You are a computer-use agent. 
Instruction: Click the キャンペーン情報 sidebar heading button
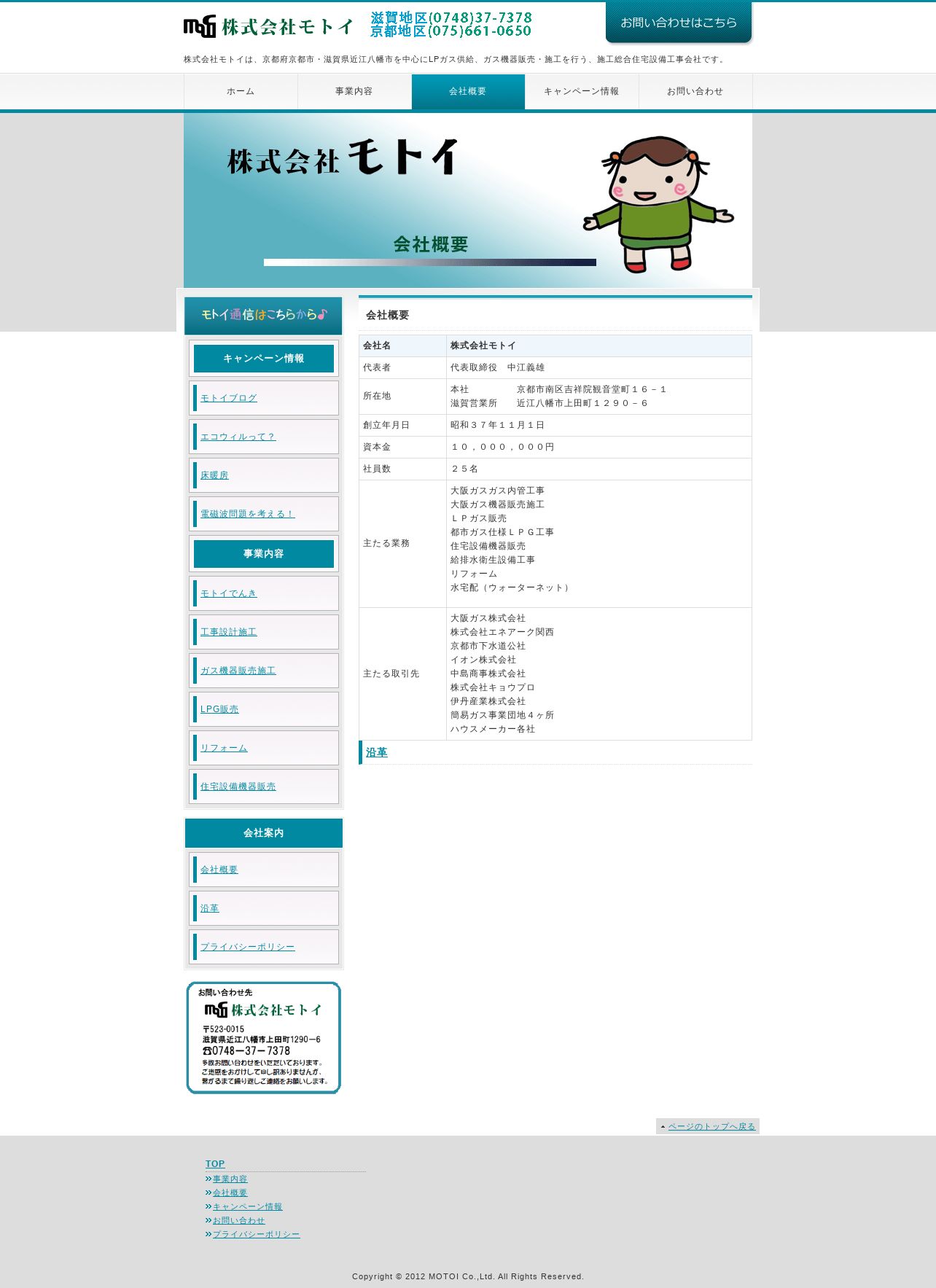[x=264, y=359]
